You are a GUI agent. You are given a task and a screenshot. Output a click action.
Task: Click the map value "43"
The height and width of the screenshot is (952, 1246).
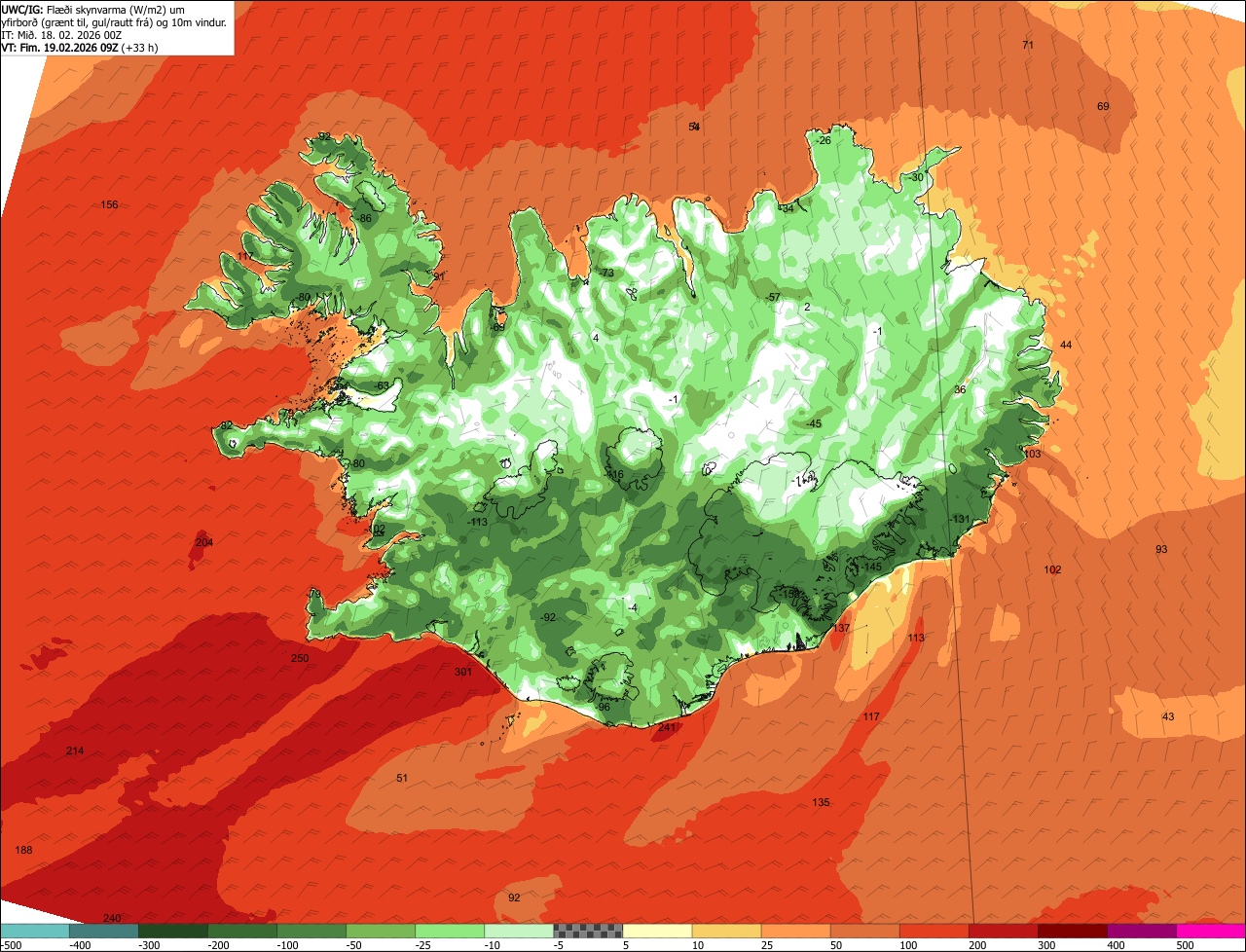[1168, 716]
